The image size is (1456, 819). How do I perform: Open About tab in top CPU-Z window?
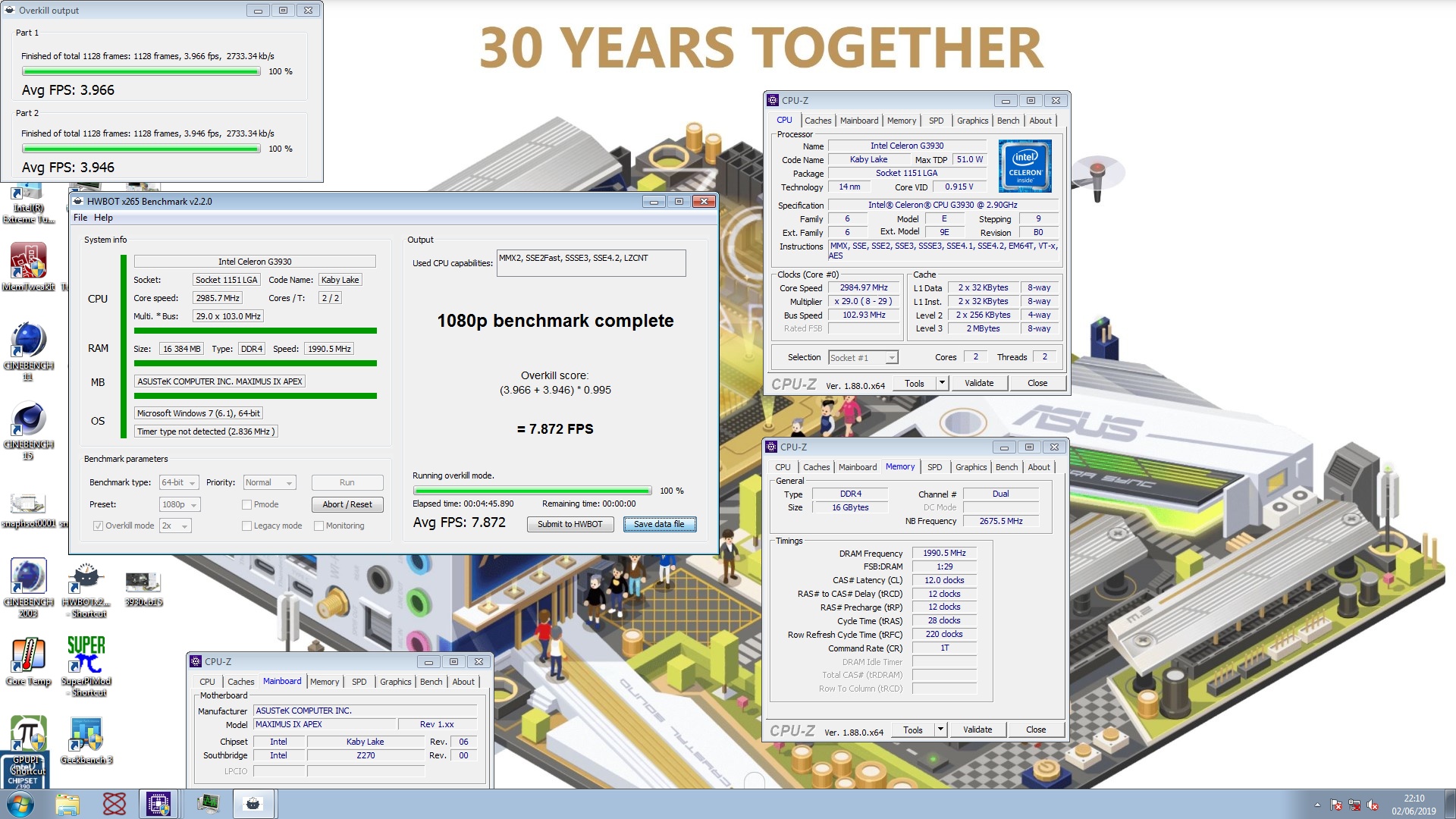click(1040, 121)
